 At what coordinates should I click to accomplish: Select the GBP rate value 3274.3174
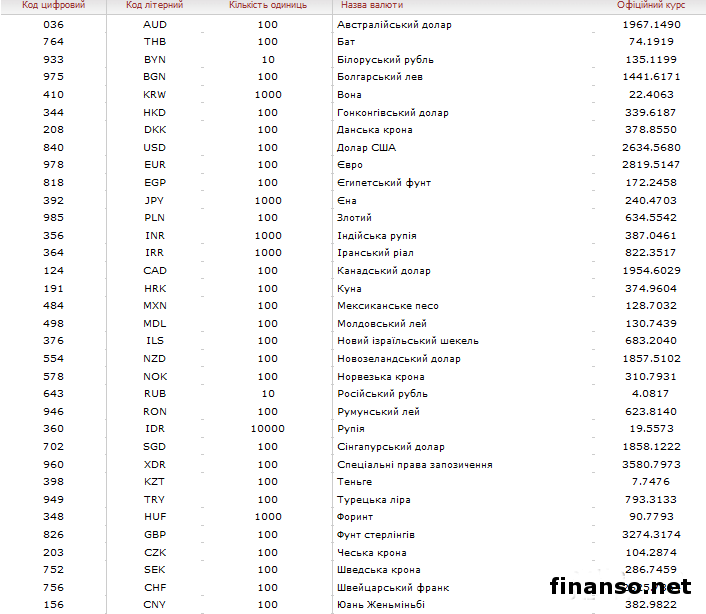click(x=651, y=535)
